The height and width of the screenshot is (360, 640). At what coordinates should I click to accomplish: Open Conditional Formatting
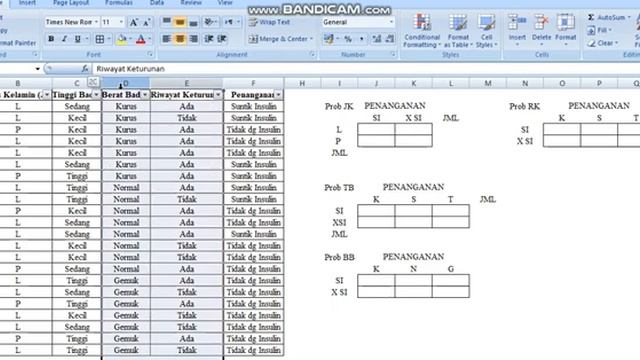422,31
